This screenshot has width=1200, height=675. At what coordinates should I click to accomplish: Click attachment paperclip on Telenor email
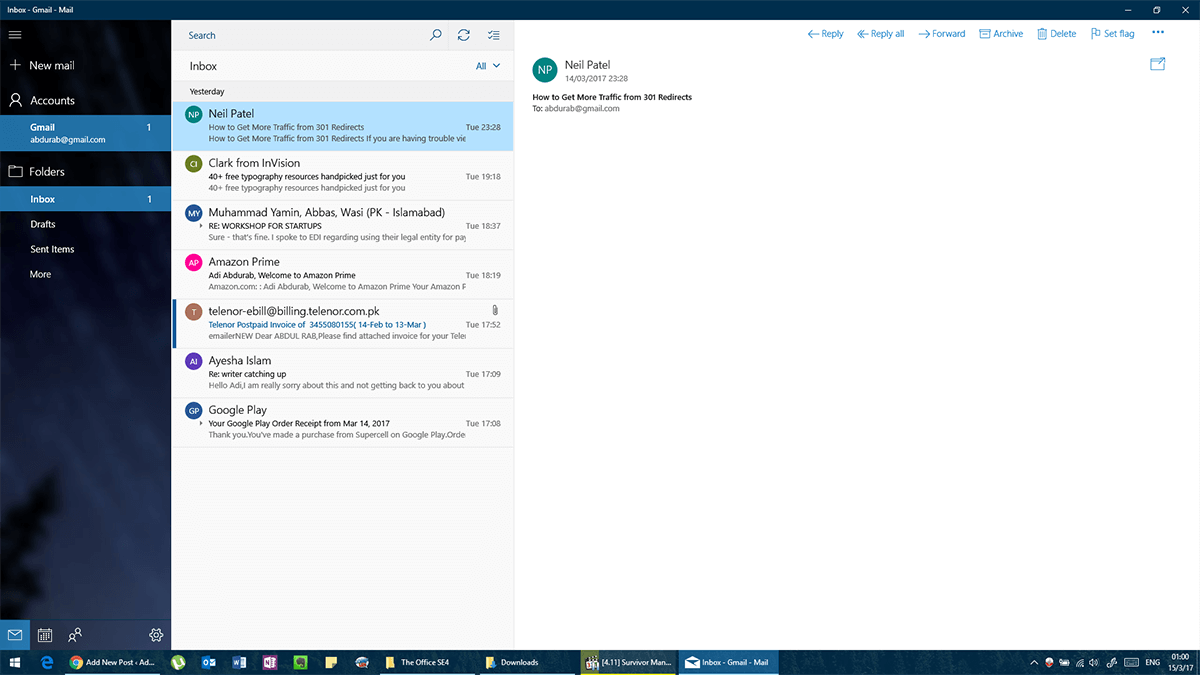(x=495, y=311)
